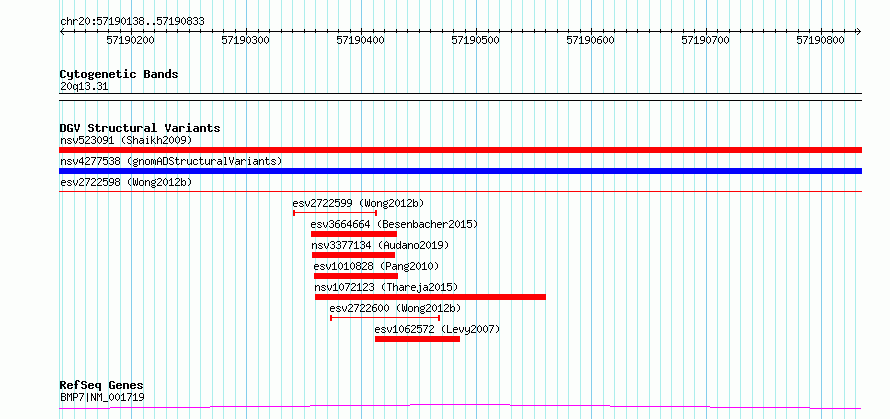Click the RefSeq Genes track heading
890x419 pixels.
tap(102, 386)
